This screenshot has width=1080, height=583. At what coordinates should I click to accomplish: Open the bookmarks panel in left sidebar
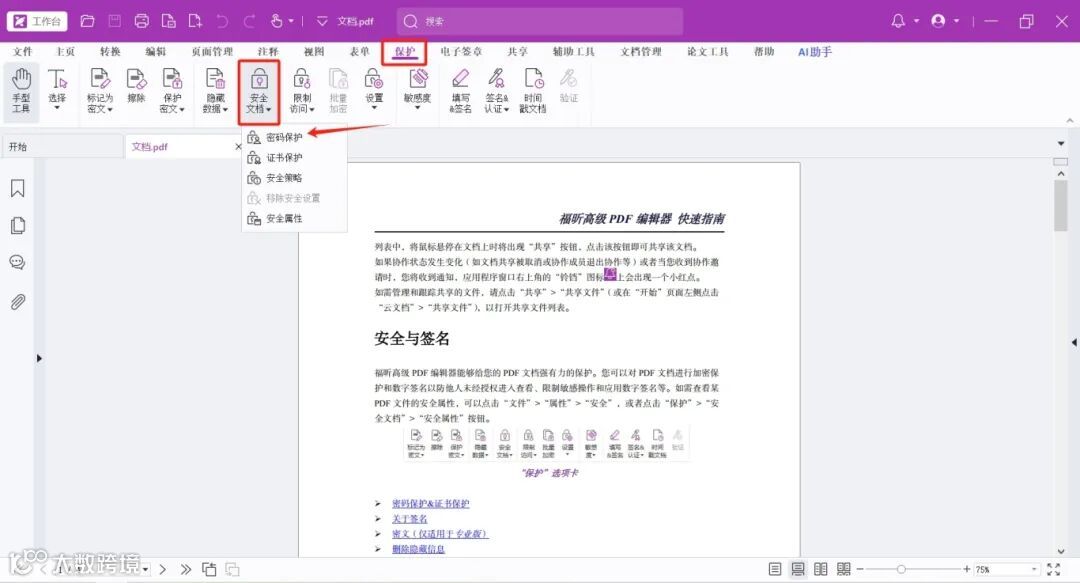pyautogui.click(x=18, y=188)
